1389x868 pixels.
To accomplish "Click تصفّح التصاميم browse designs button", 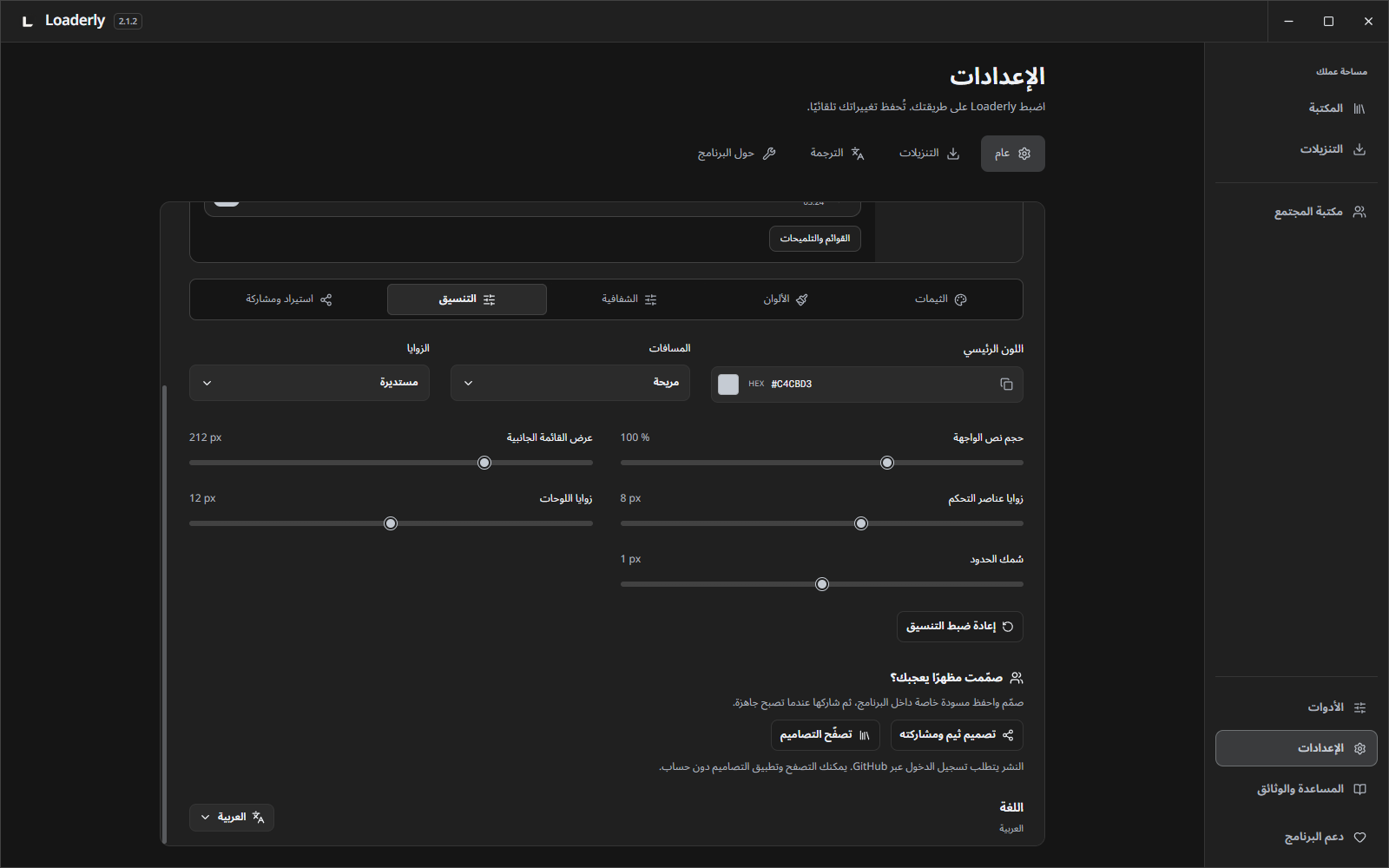I will click(826, 735).
